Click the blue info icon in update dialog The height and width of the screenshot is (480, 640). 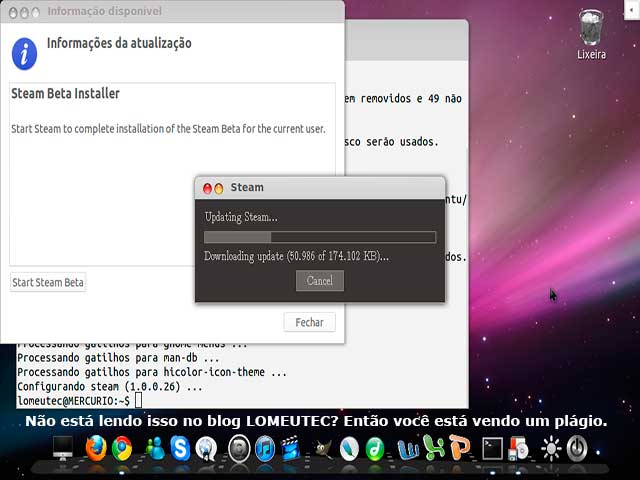(24, 54)
